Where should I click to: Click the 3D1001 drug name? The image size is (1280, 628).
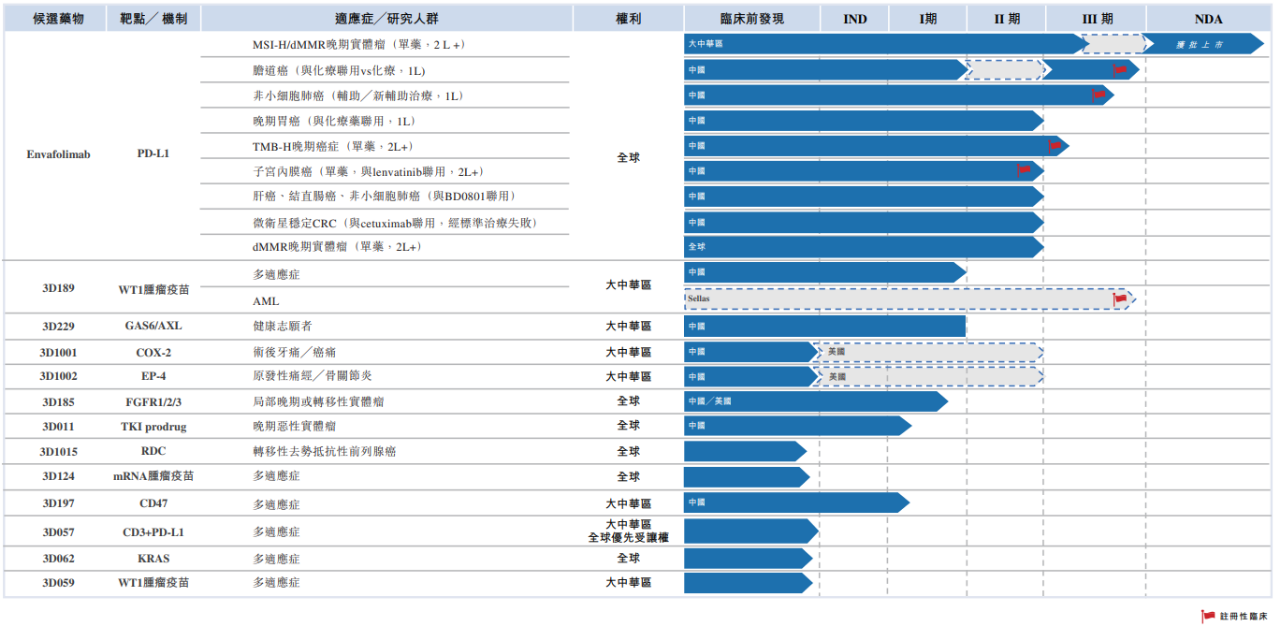(58, 352)
